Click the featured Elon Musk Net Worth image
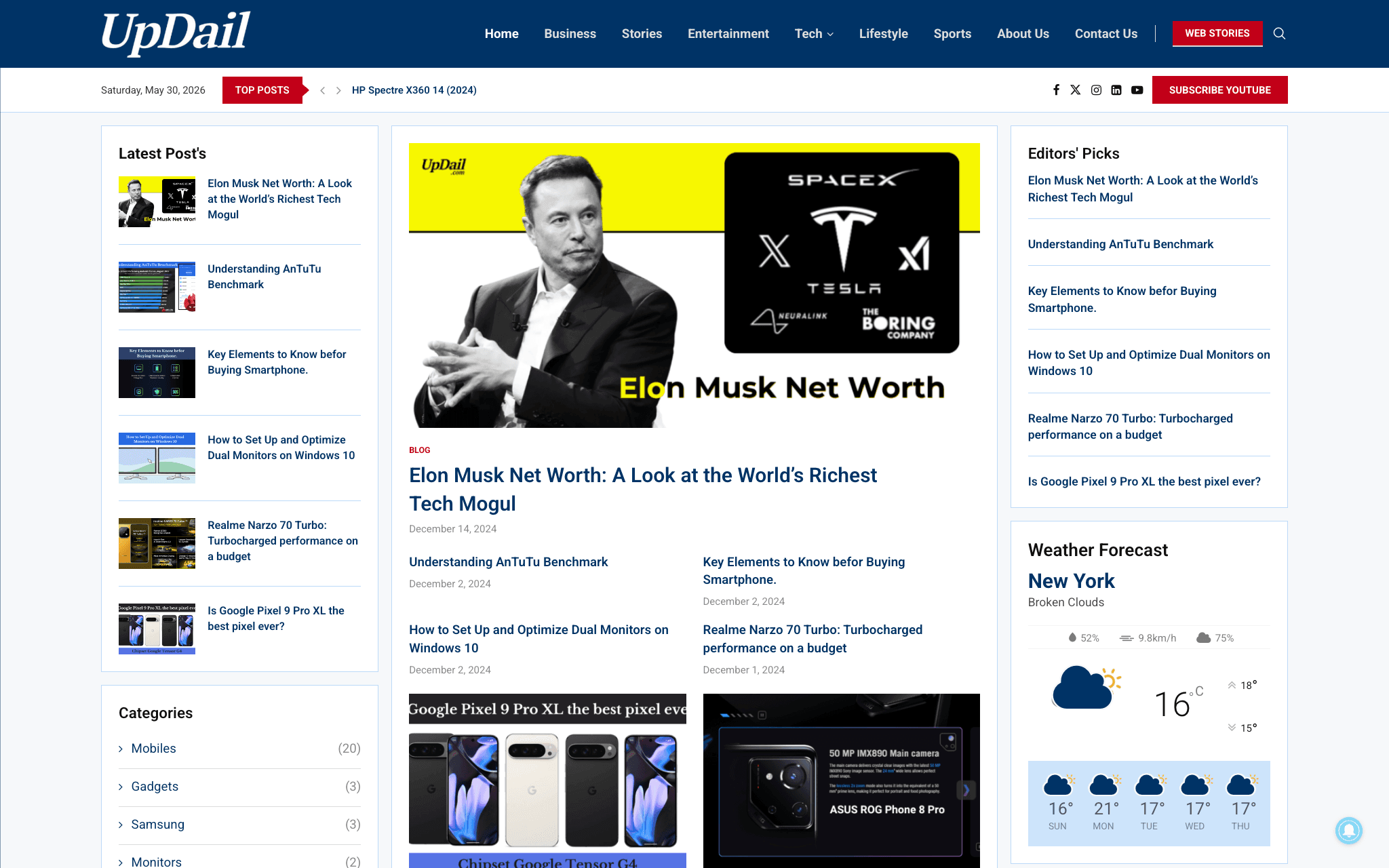Image resolution: width=1389 pixels, height=868 pixels. tap(694, 285)
